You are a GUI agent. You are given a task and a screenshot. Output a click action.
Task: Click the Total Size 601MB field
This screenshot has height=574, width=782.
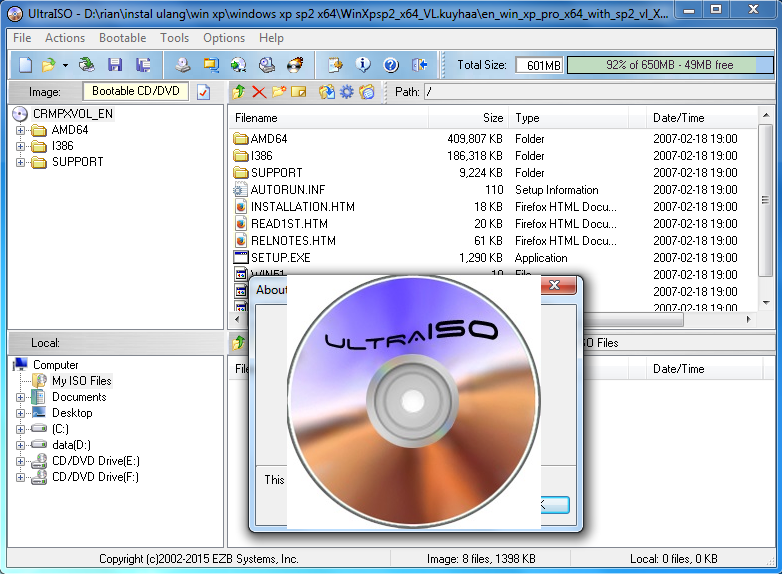tap(539, 65)
